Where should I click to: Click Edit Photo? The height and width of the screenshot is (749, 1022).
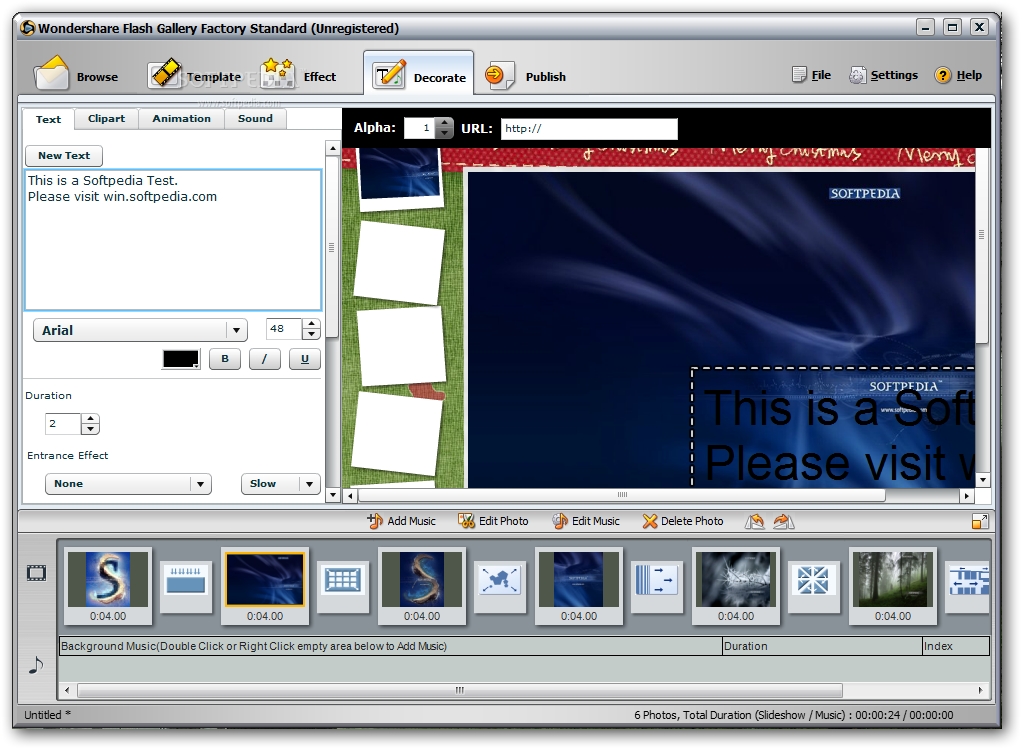click(x=493, y=521)
